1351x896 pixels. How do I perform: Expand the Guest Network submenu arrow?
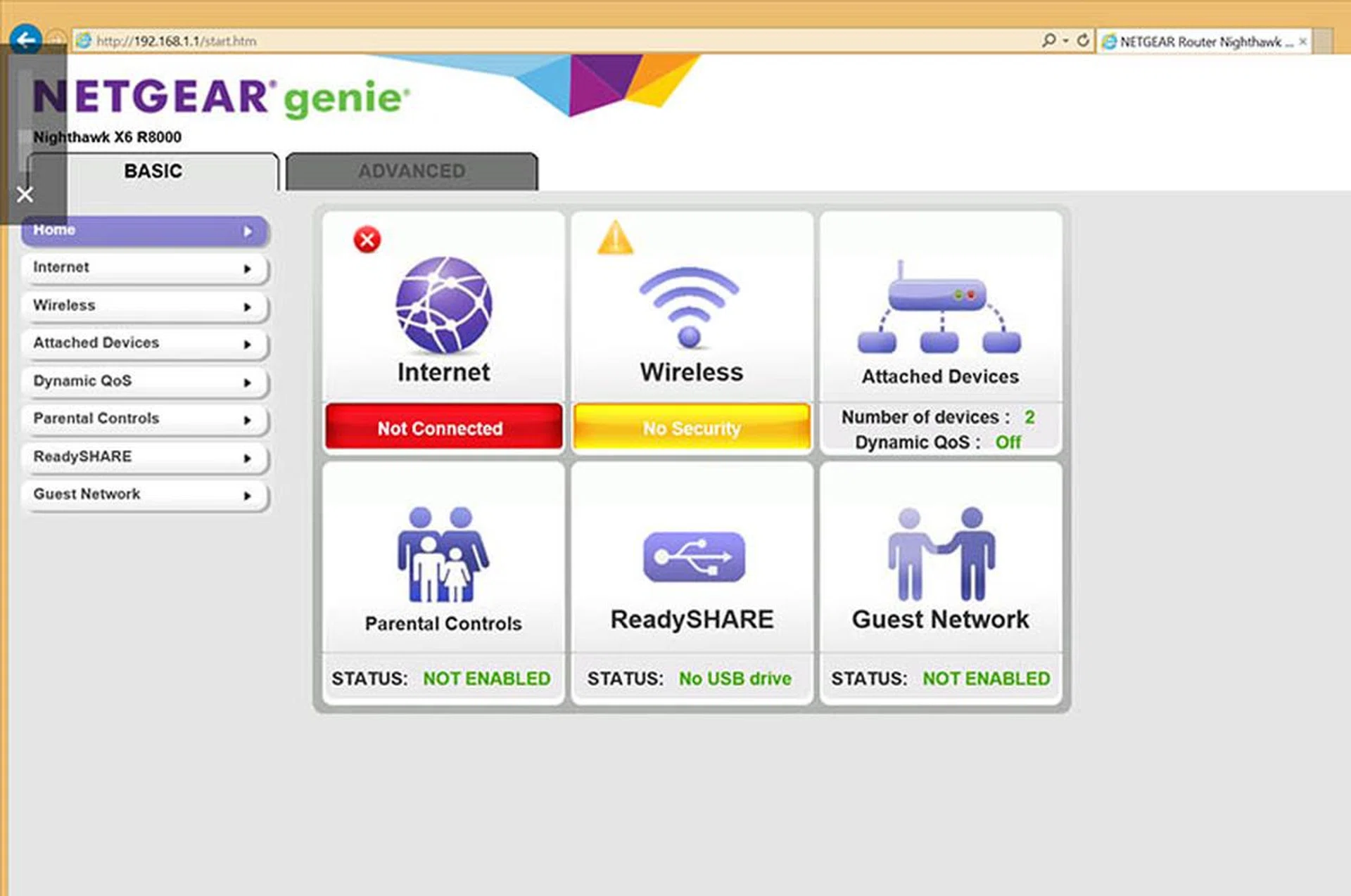pos(247,496)
